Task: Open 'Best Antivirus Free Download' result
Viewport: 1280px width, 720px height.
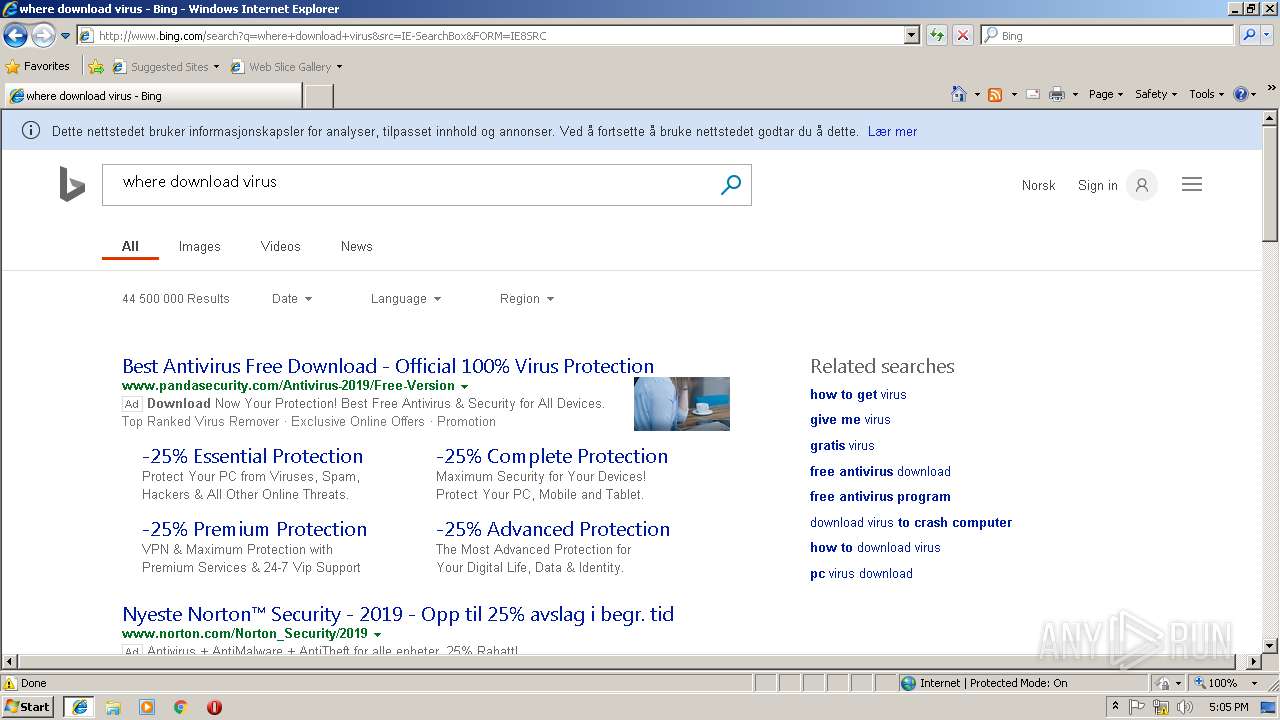Action: [x=388, y=366]
